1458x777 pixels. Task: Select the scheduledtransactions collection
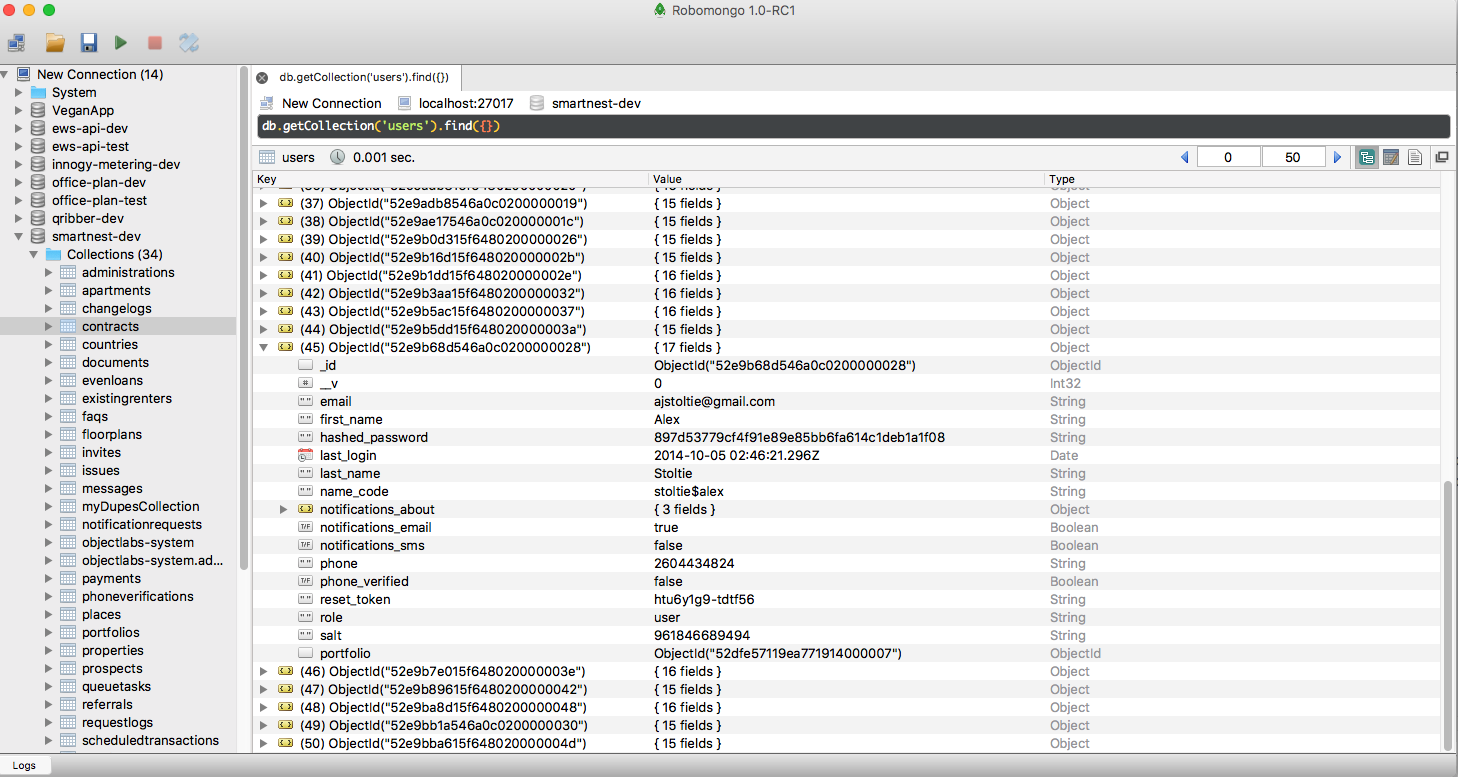(150, 740)
